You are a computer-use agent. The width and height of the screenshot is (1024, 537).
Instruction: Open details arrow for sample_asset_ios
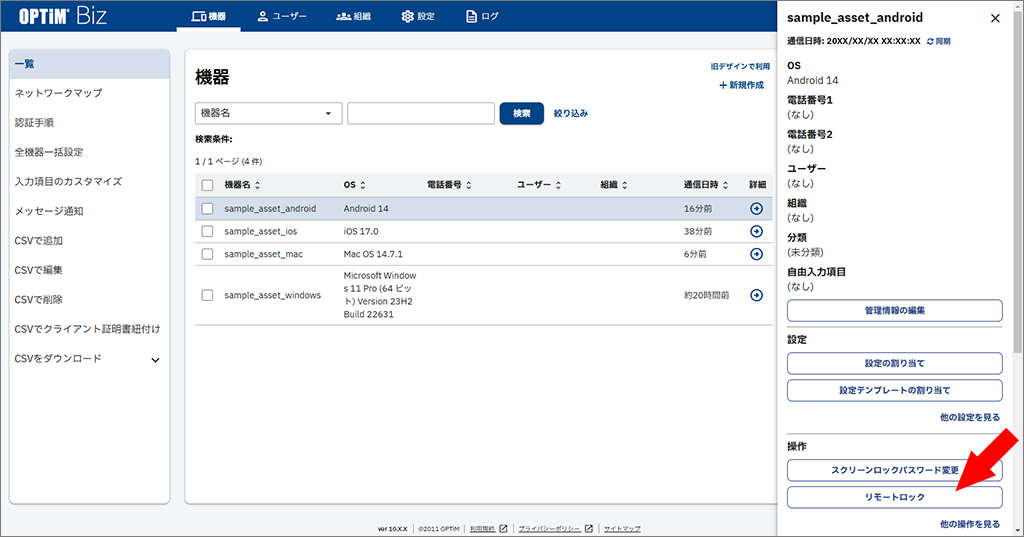pos(756,231)
